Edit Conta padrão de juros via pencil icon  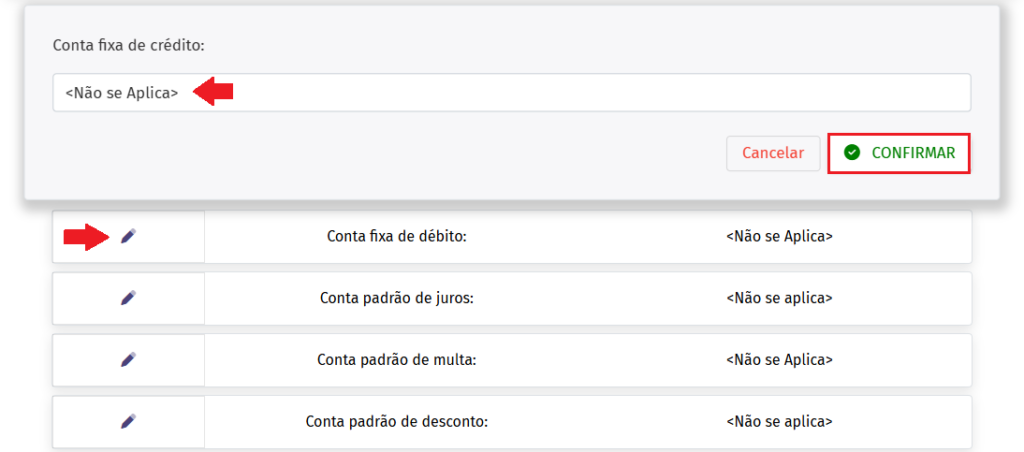[128, 298]
